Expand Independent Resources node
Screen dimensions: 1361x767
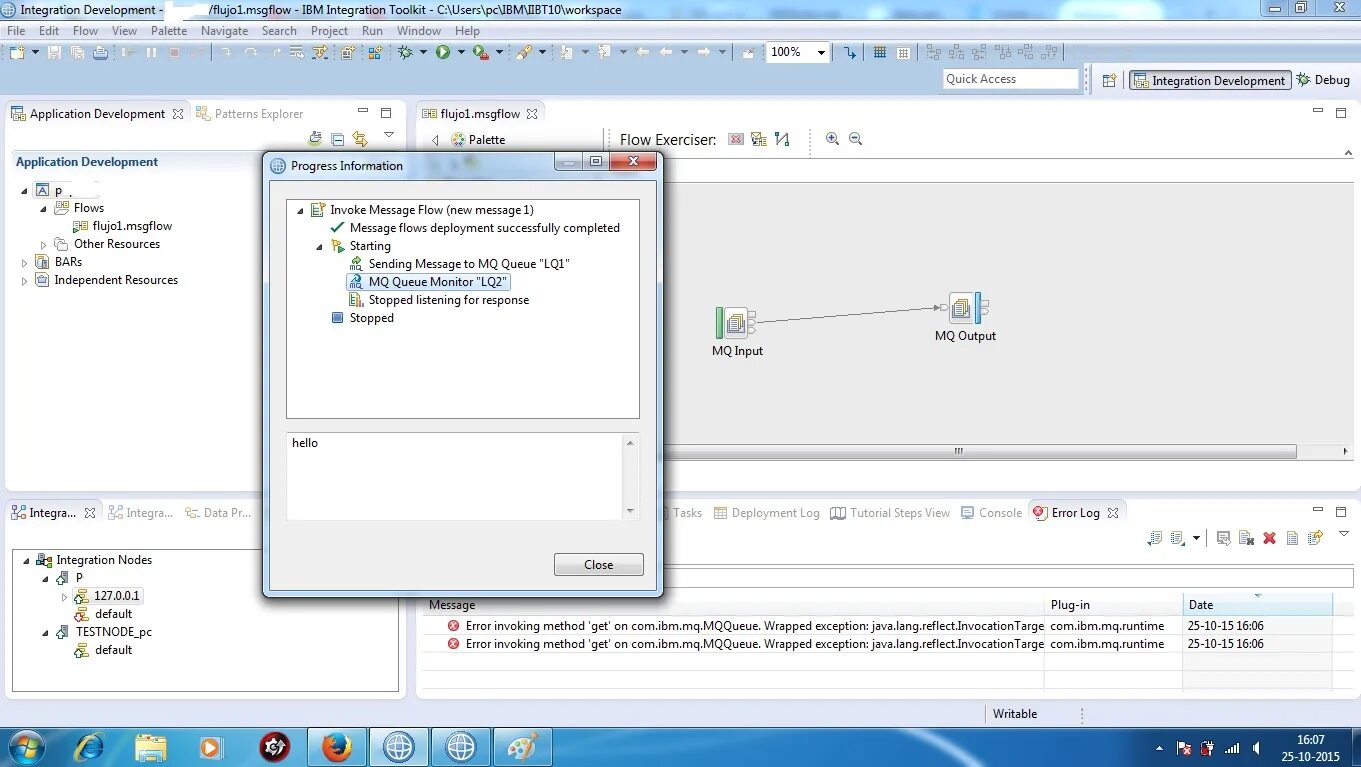tap(25, 280)
